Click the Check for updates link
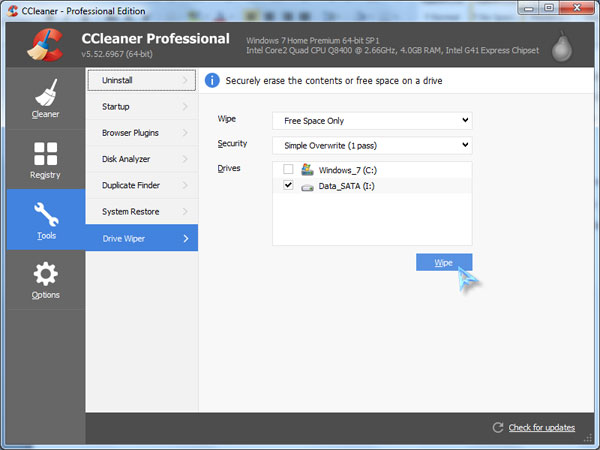This screenshot has height=450, width=600. point(541,428)
